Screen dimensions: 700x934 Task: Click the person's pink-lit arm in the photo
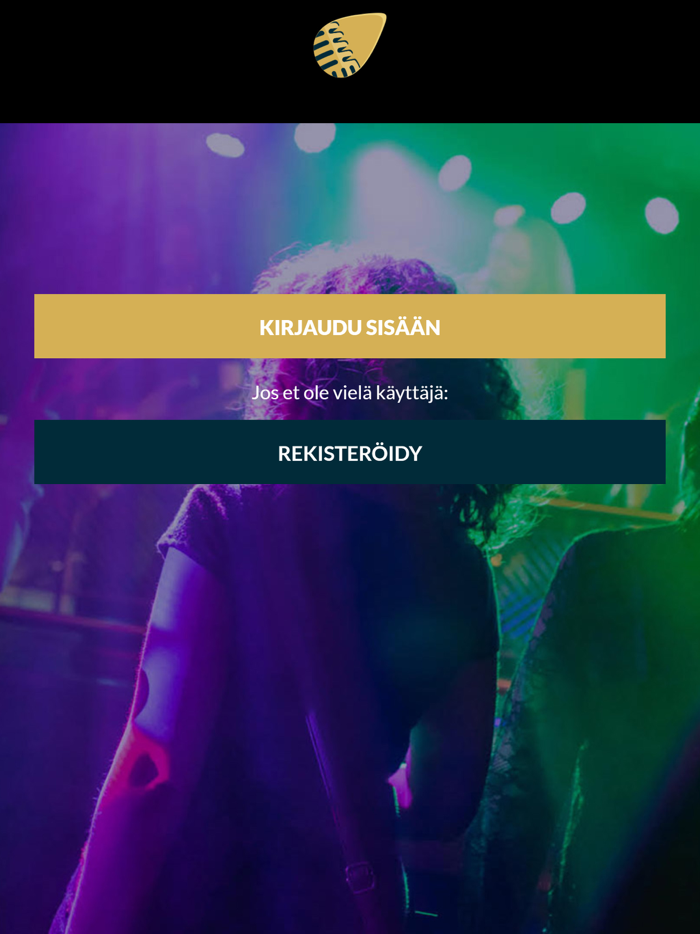pyautogui.click(x=143, y=745)
